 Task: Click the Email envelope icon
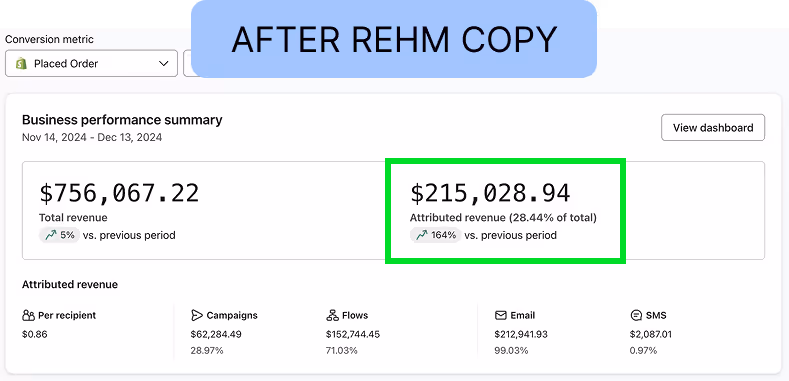[x=500, y=316]
